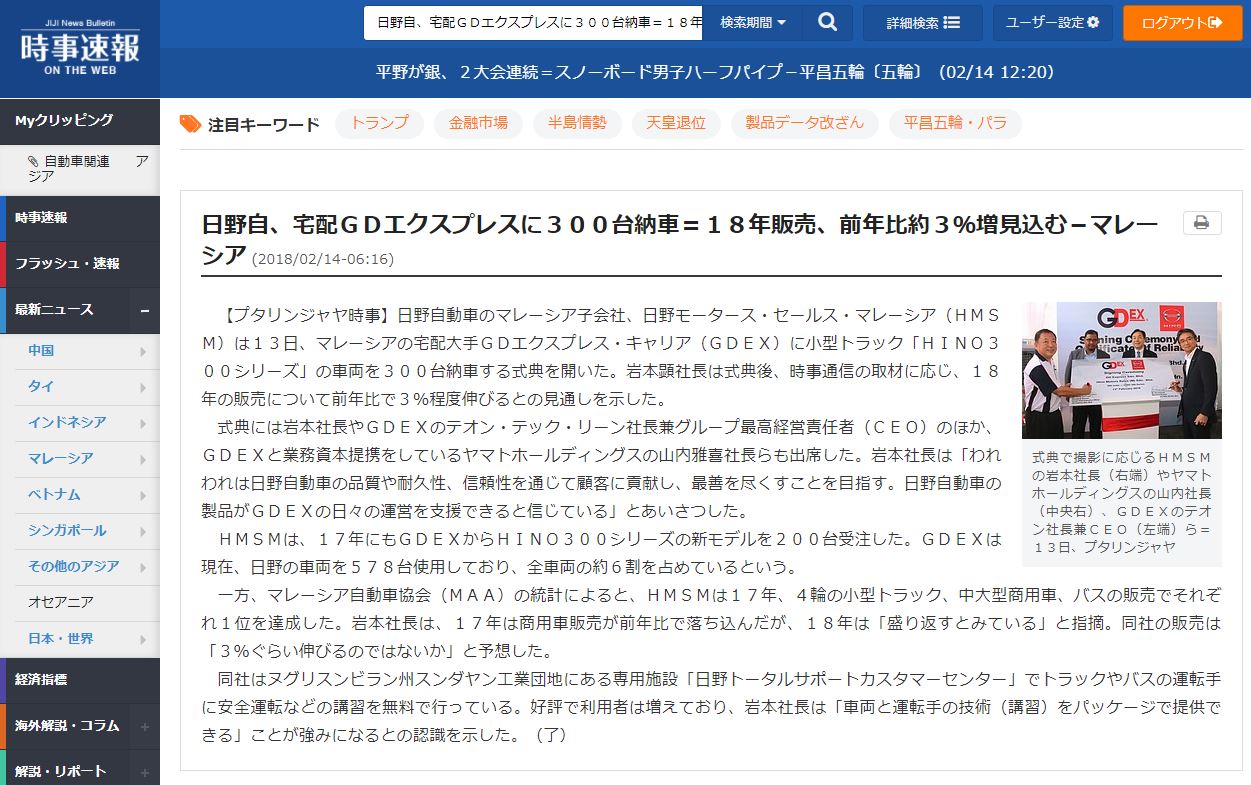Open the 自動車関連 アジア clipping with paperclip
This screenshot has height=785, width=1251.
click(88, 168)
